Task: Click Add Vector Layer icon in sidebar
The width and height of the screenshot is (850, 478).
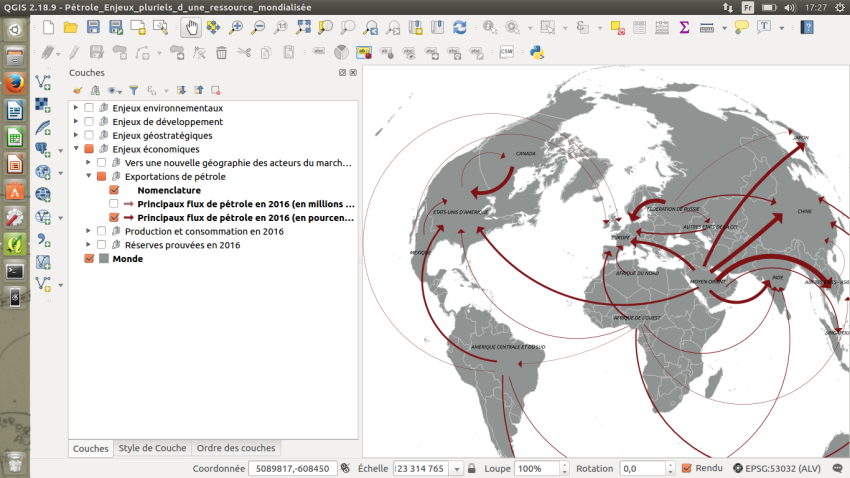Action: click(43, 82)
